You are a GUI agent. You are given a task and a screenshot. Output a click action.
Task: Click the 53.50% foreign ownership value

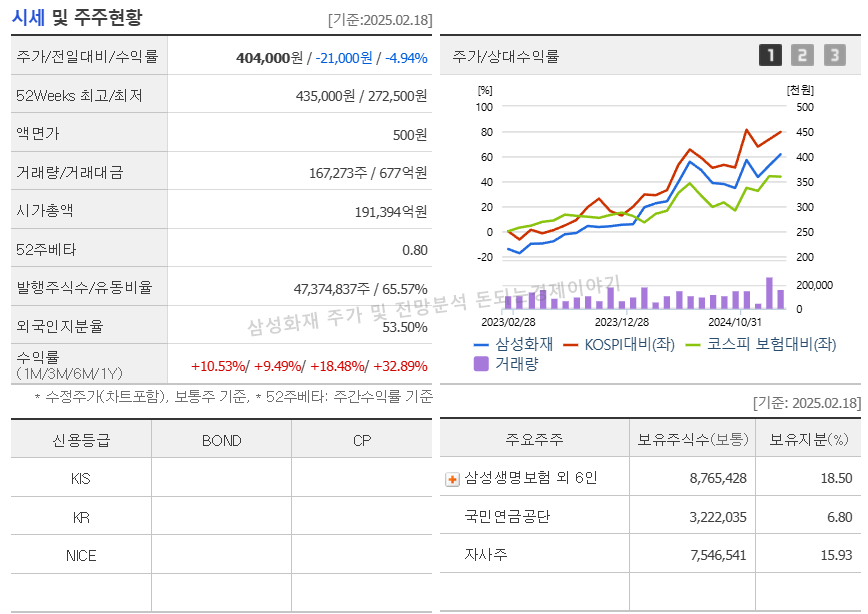(405, 327)
